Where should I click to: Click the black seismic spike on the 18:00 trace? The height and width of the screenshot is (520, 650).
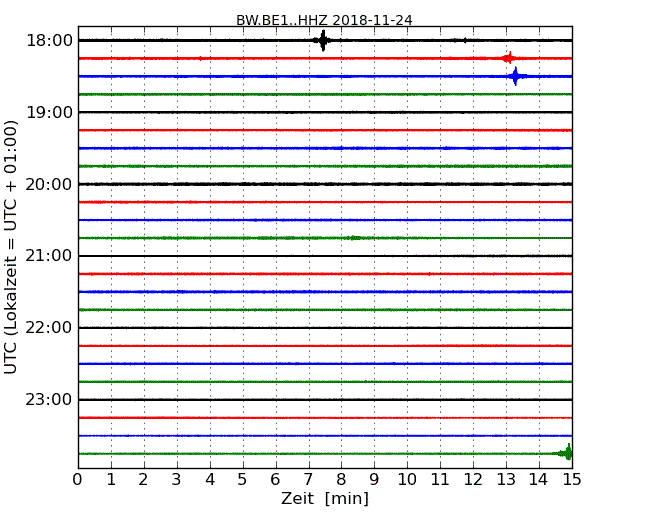323,41
